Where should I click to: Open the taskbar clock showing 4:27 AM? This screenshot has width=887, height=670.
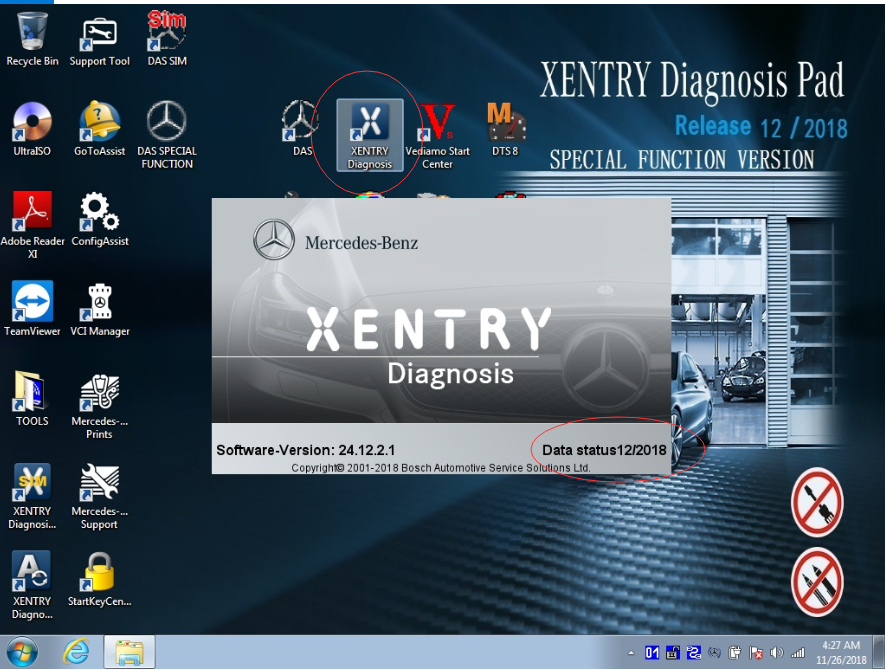[x=841, y=652]
